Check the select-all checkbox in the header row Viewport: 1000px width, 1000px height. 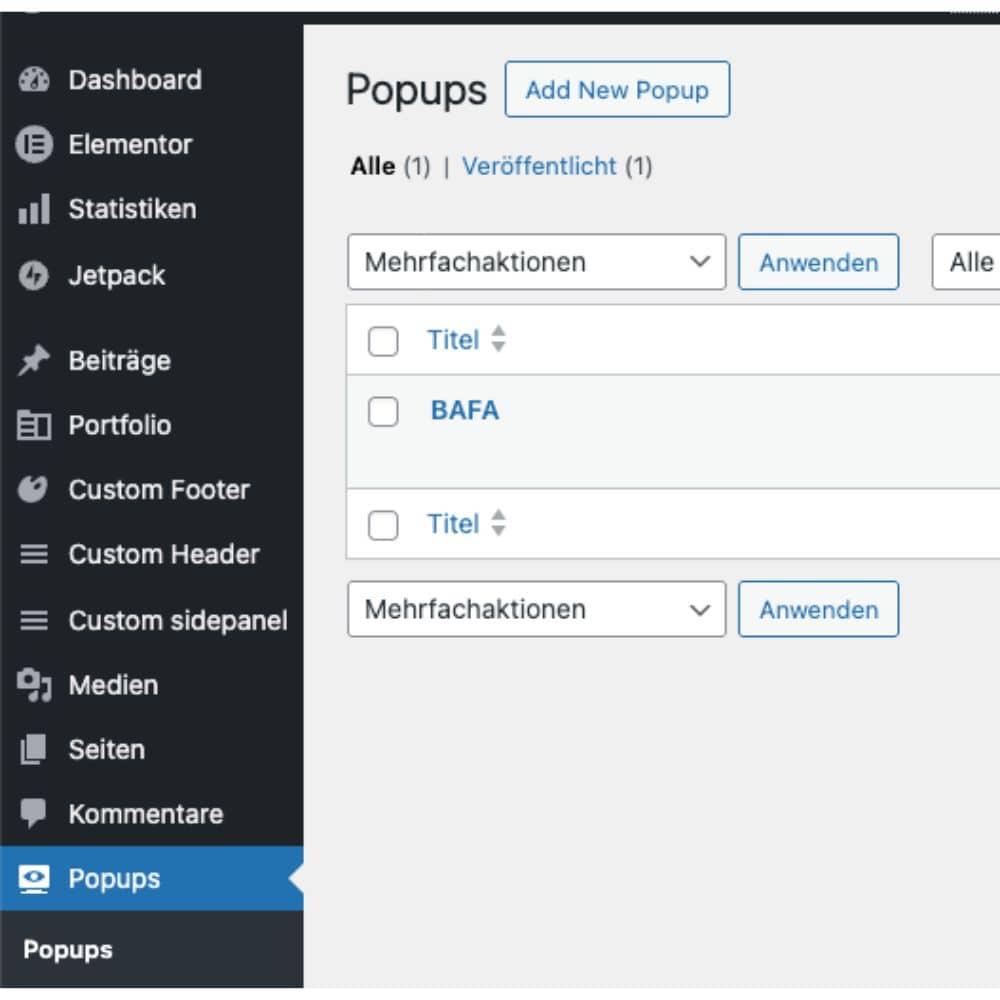coord(383,340)
